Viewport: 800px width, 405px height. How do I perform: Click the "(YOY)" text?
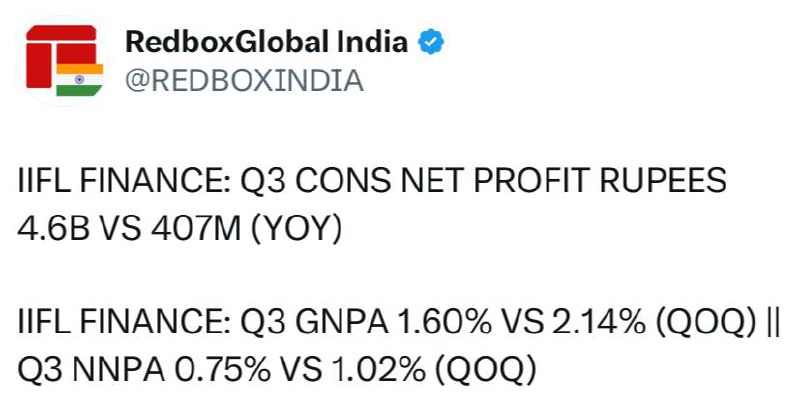point(295,230)
